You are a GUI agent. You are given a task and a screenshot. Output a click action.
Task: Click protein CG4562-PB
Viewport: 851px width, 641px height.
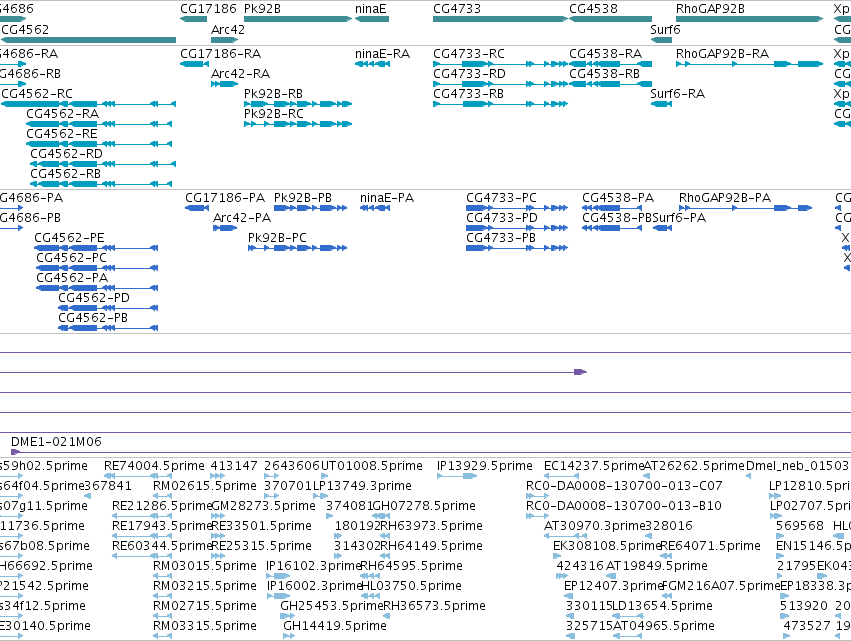pyautogui.click(x=93, y=319)
